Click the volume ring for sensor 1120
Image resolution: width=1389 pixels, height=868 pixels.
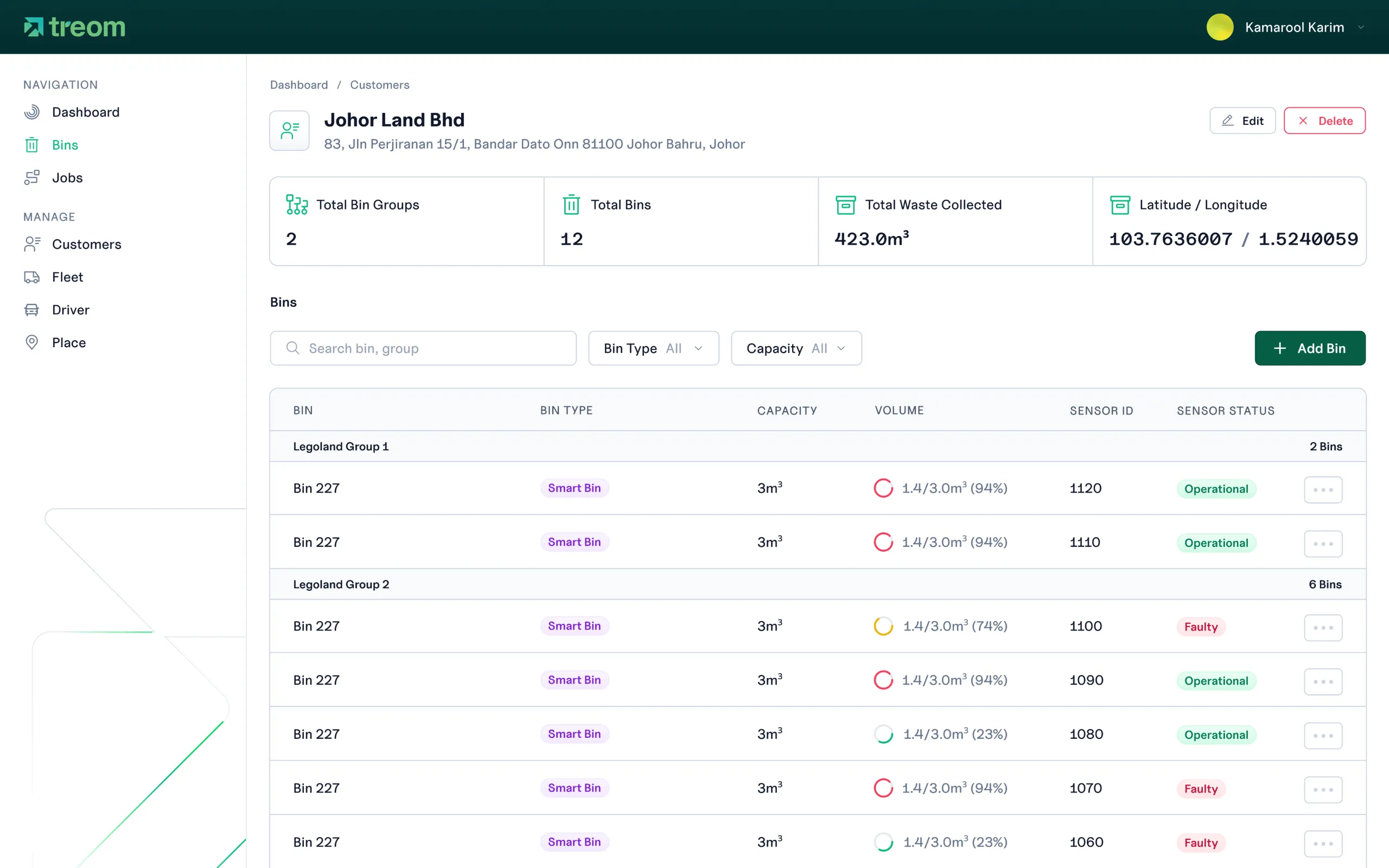click(x=883, y=488)
